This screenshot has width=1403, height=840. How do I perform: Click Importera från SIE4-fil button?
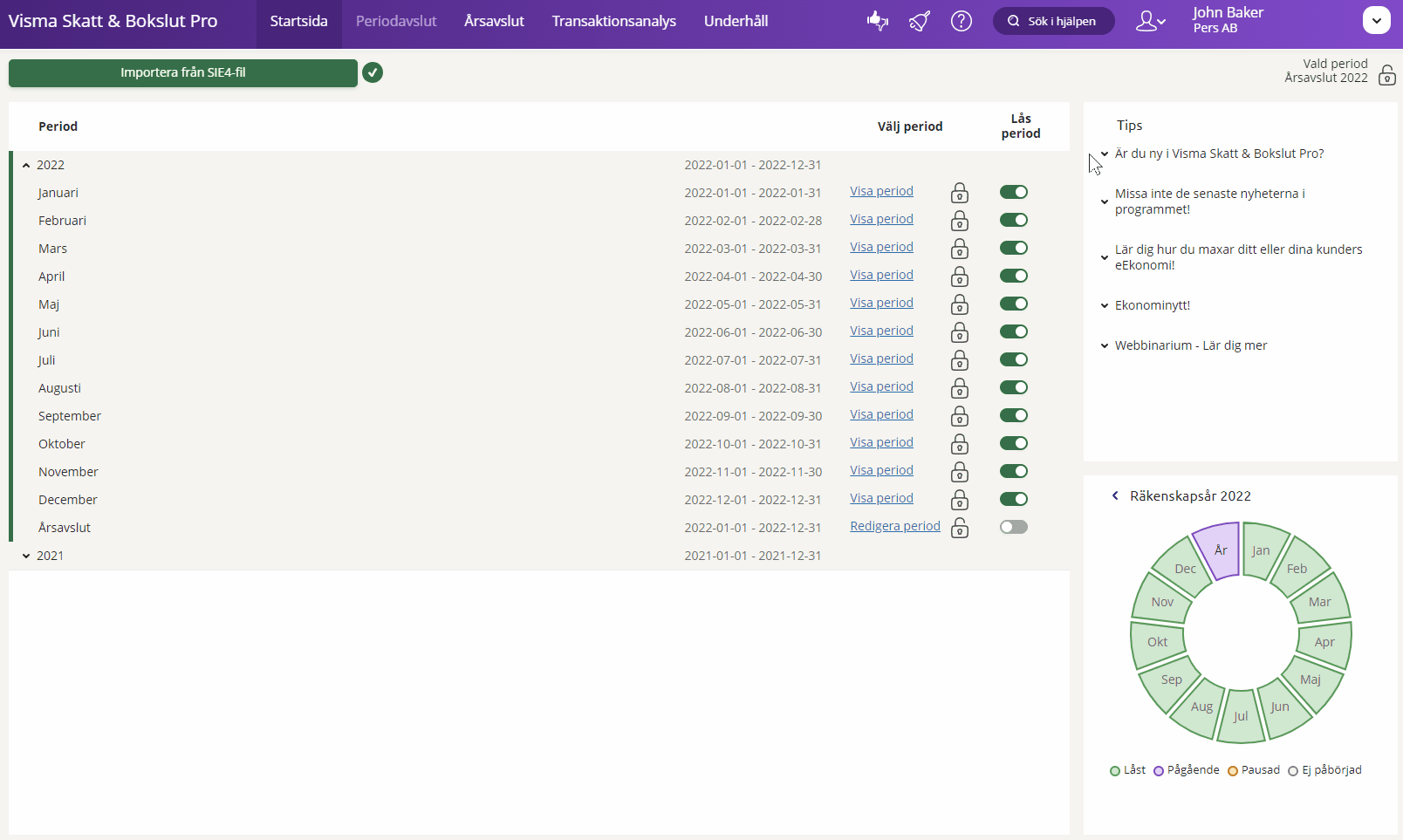click(183, 72)
